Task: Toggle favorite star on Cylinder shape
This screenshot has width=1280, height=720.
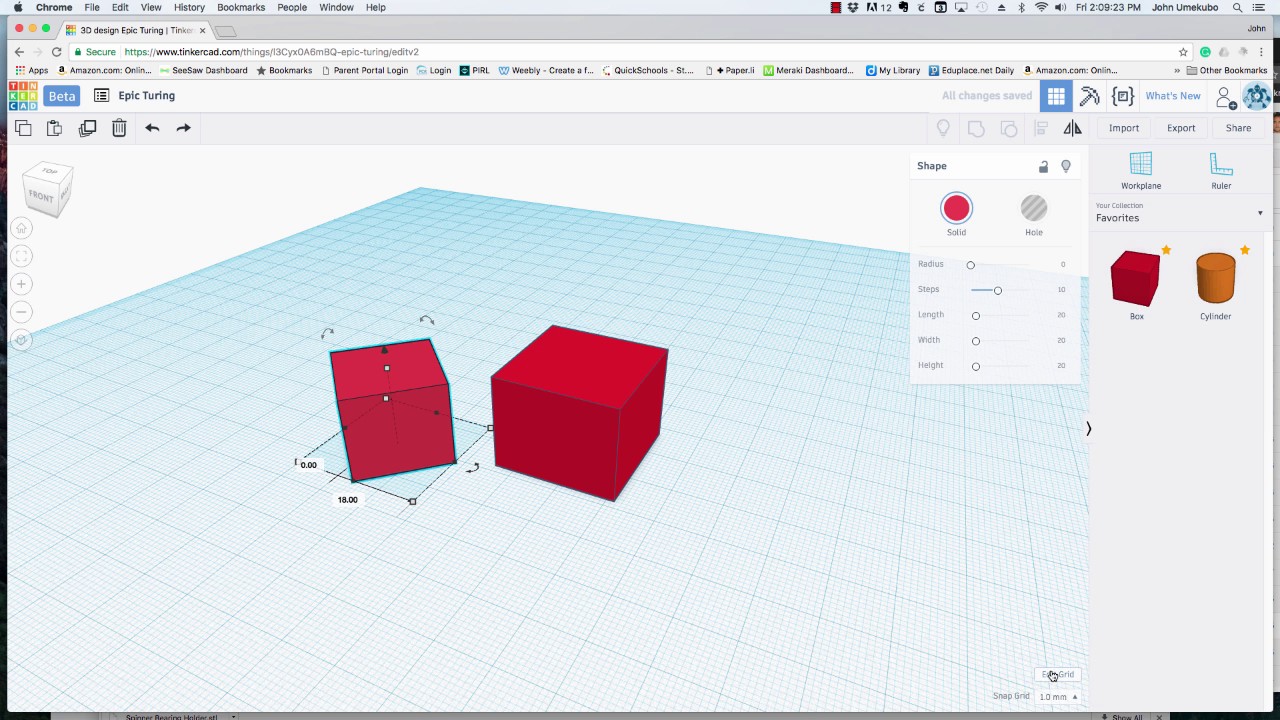Action: click(x=1245, y=250)
